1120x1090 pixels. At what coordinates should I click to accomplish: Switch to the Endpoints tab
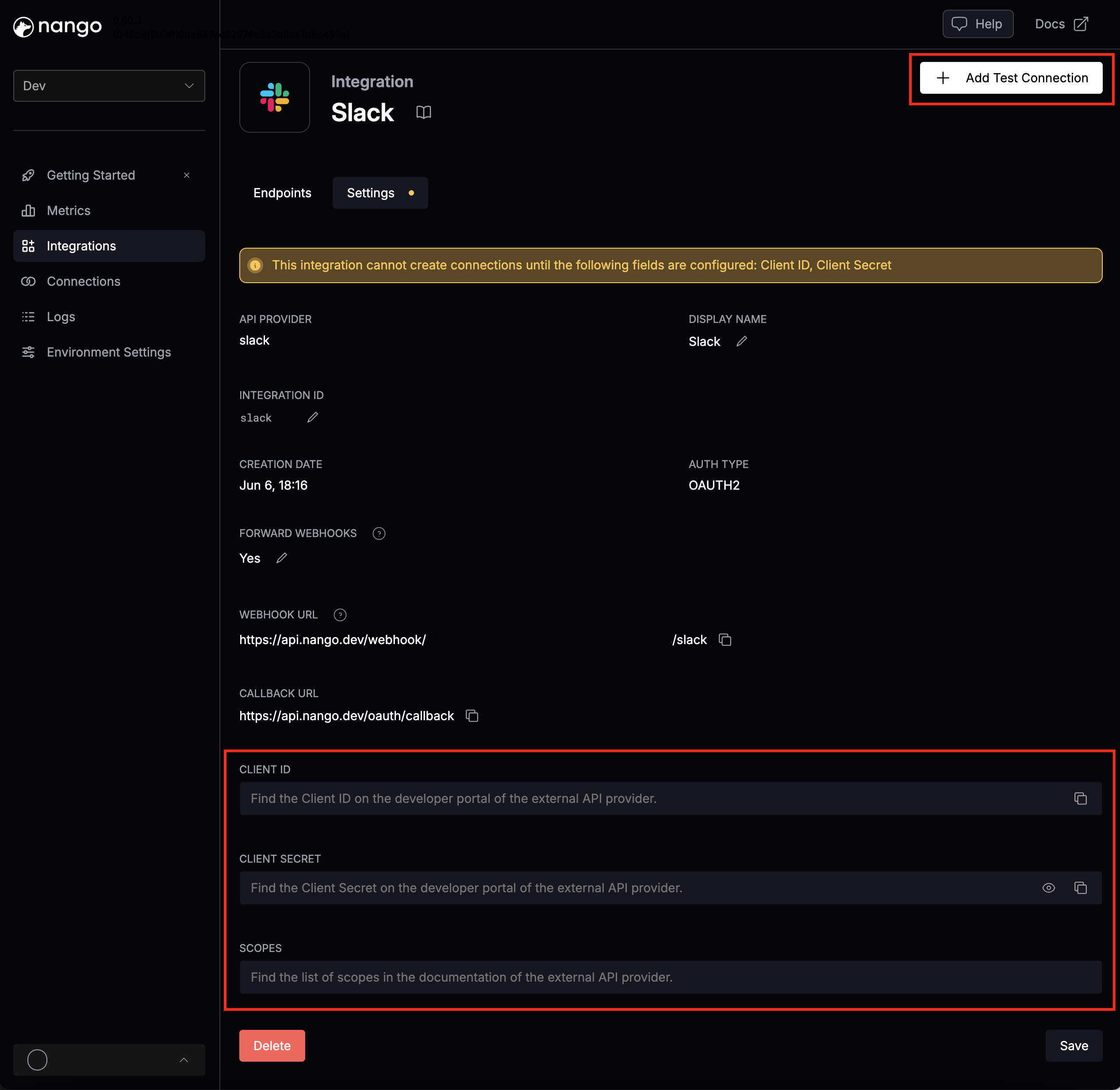click(282, 193)
